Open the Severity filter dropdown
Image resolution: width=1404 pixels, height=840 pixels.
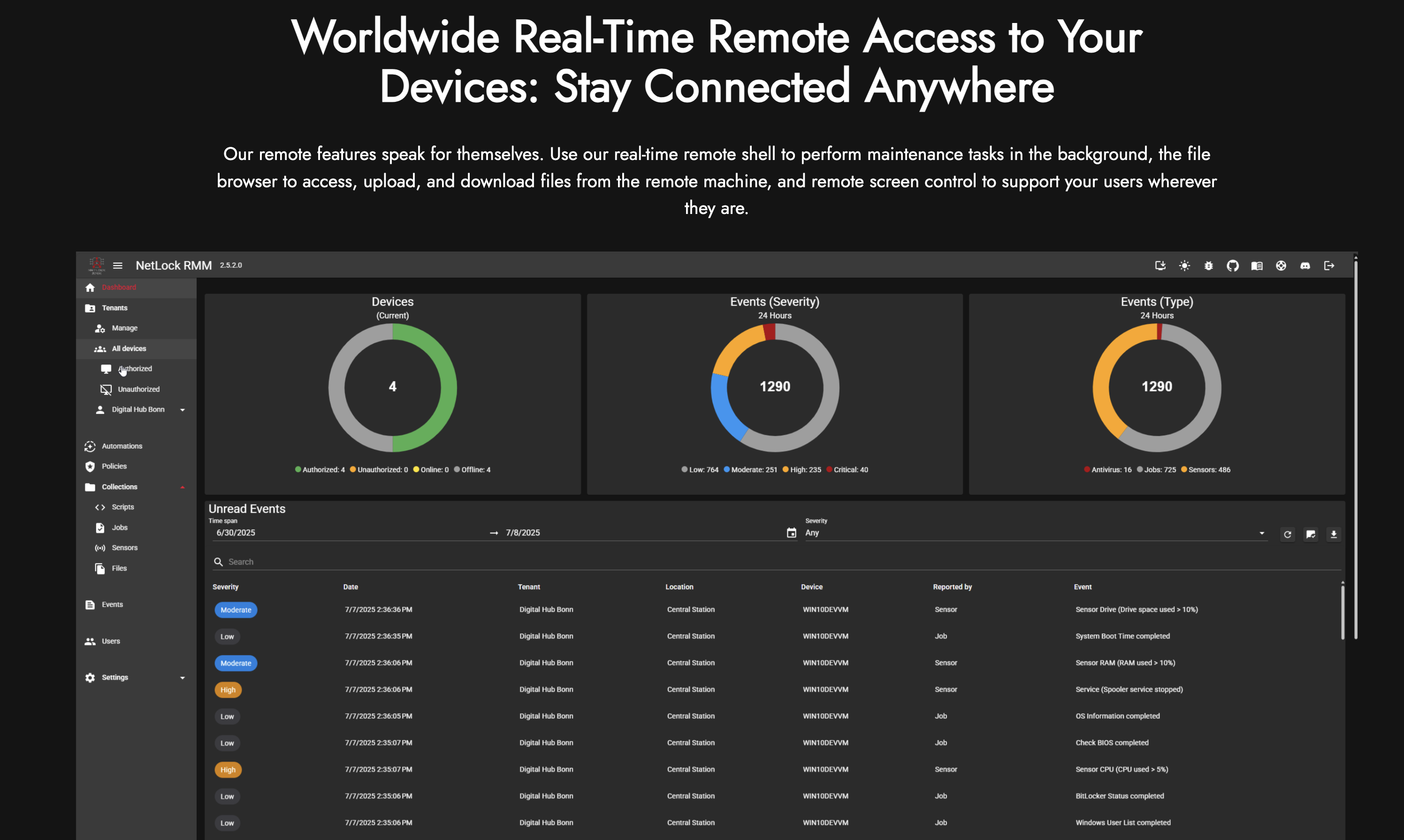[x=1035, y=533]
